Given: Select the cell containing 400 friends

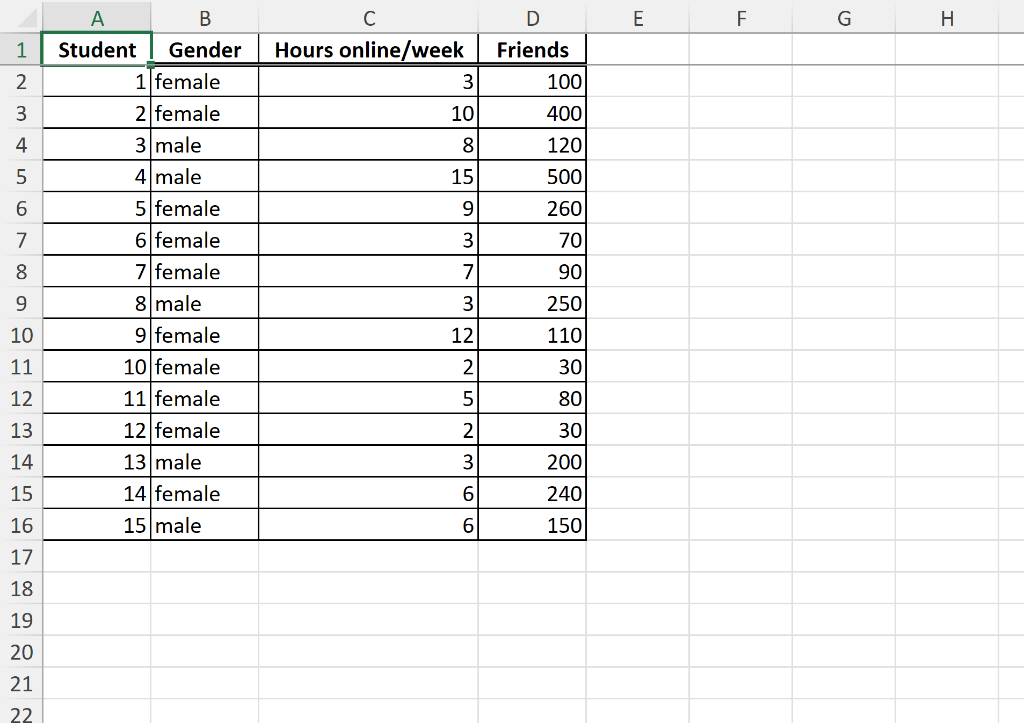Looking at the screenshot, I should pos(532,113).
